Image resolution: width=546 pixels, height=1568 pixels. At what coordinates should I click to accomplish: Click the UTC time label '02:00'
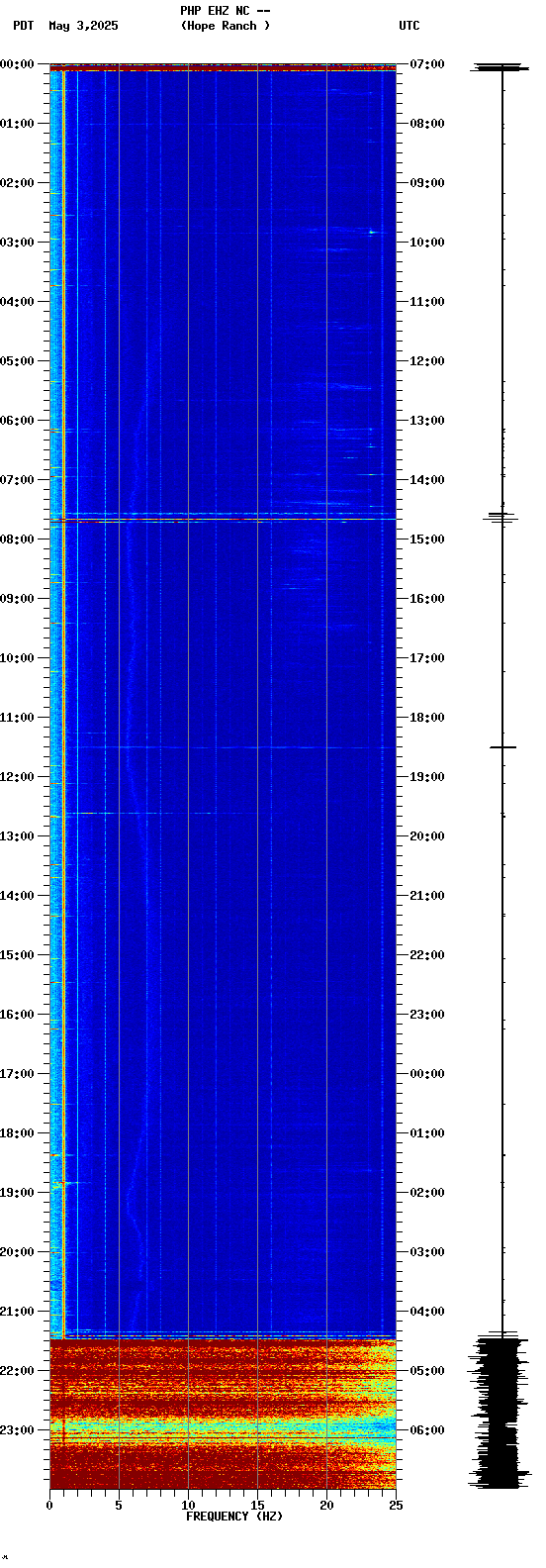[427, 1193]
